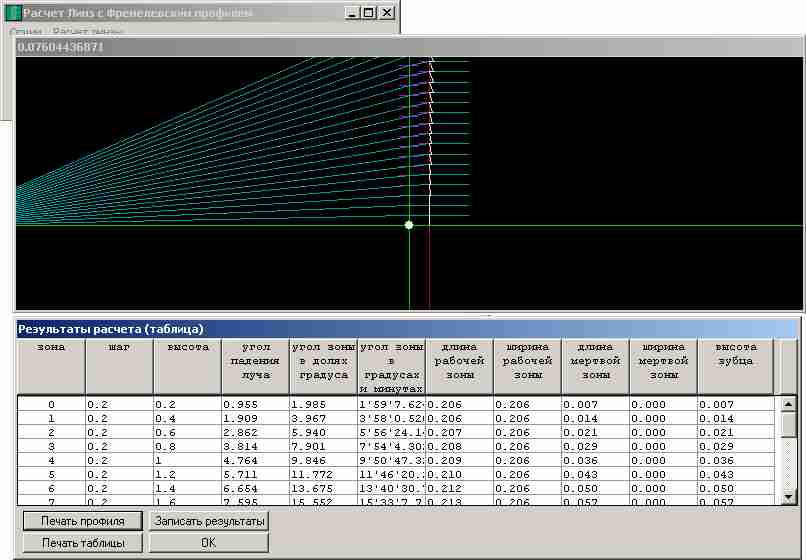Confirm with the OK button

tap(208, 542)
